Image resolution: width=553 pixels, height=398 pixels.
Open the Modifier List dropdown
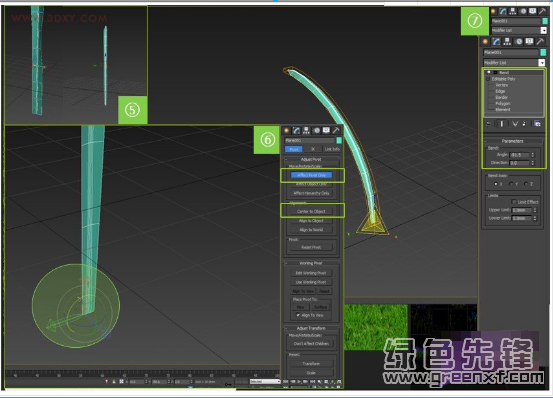tap(514, 62)
